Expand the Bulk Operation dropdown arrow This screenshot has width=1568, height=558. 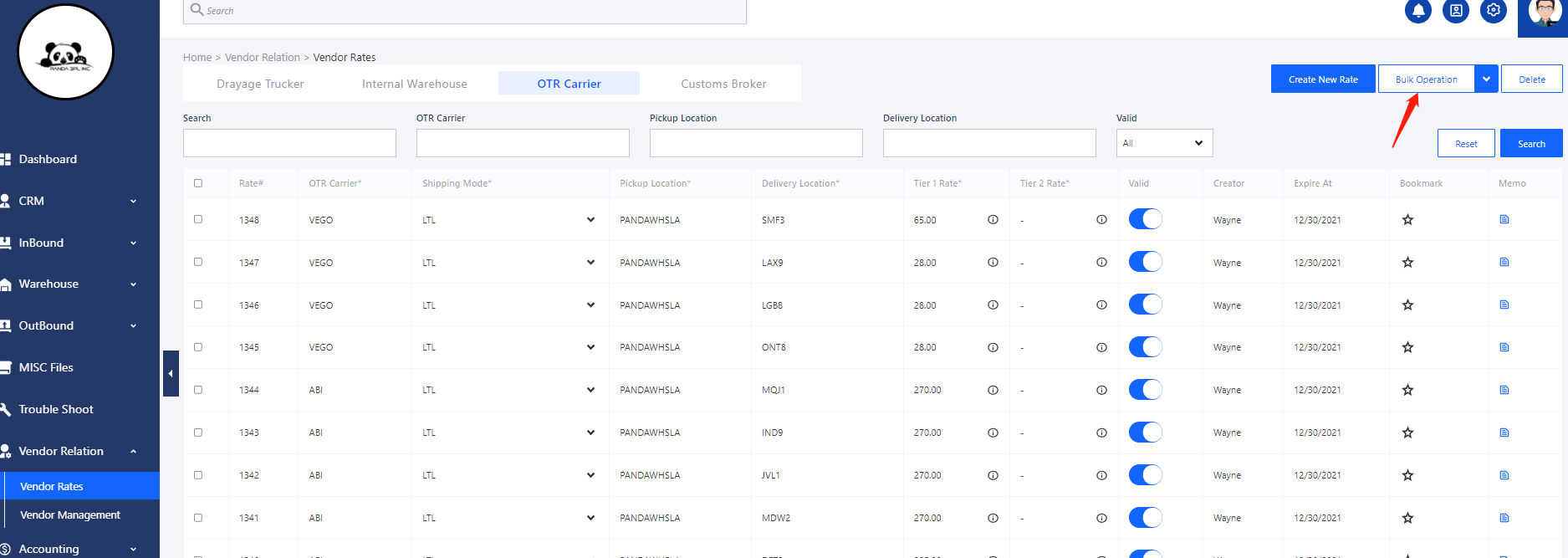pos(1486,79)
